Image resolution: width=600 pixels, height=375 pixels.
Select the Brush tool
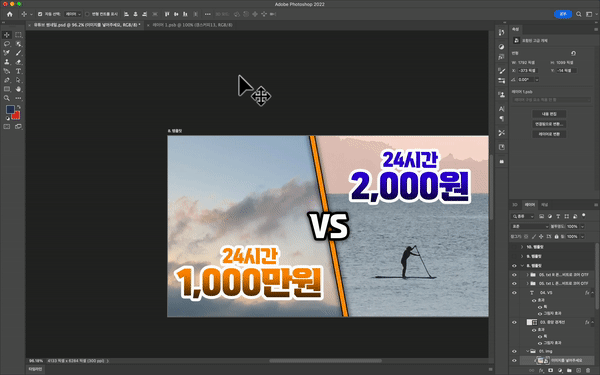18,53
